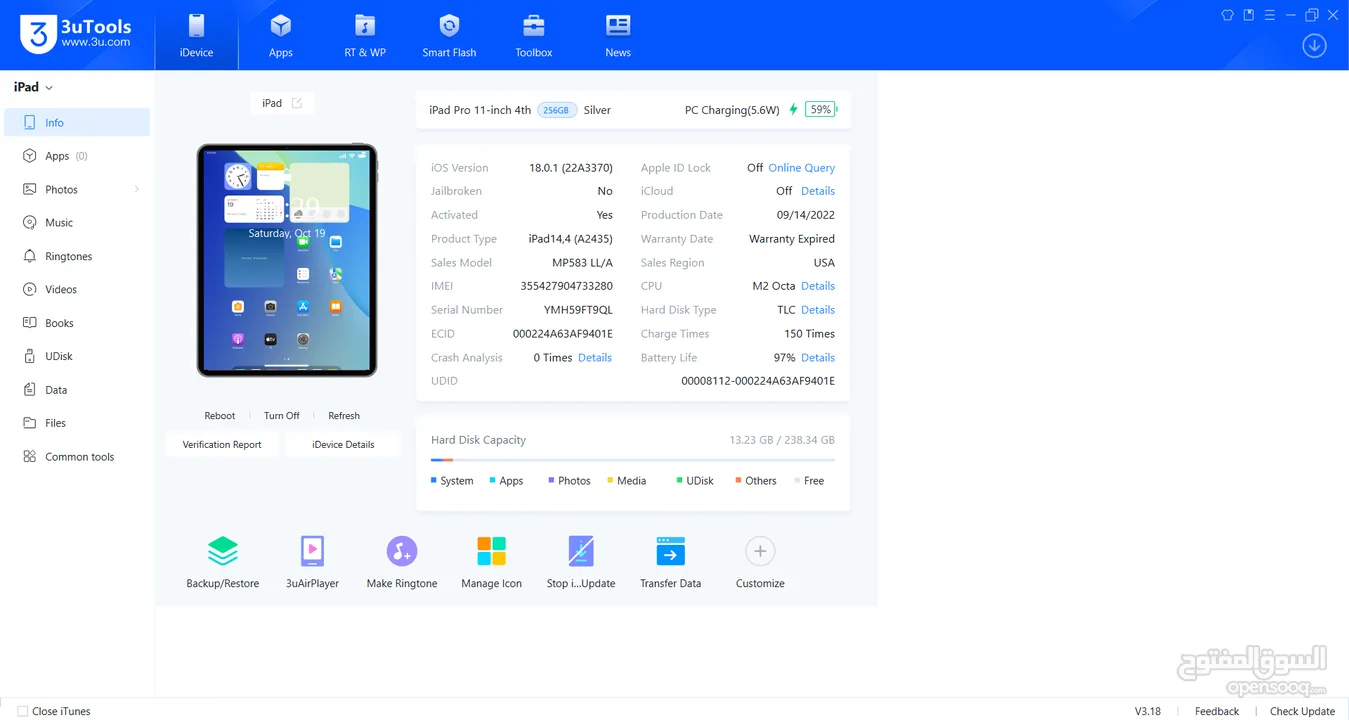The image size is (1349, 720).
Task: Open UDisk in the sidebar
Action: pos(77,356)
